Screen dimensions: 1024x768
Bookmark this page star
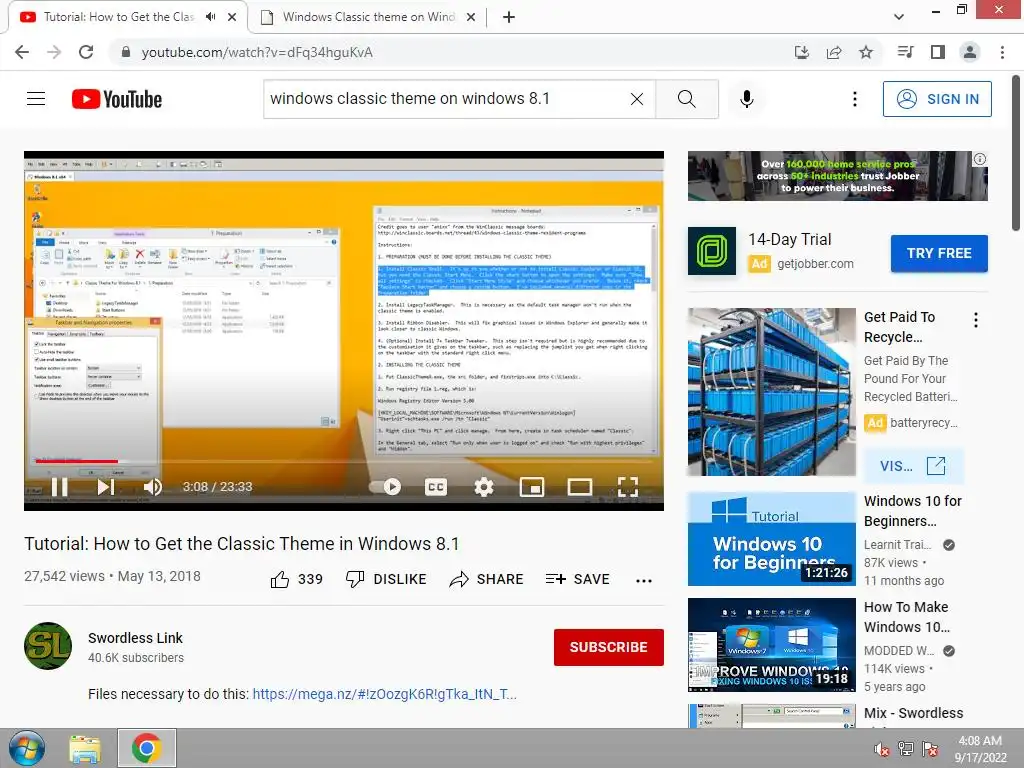coord(866,52)
